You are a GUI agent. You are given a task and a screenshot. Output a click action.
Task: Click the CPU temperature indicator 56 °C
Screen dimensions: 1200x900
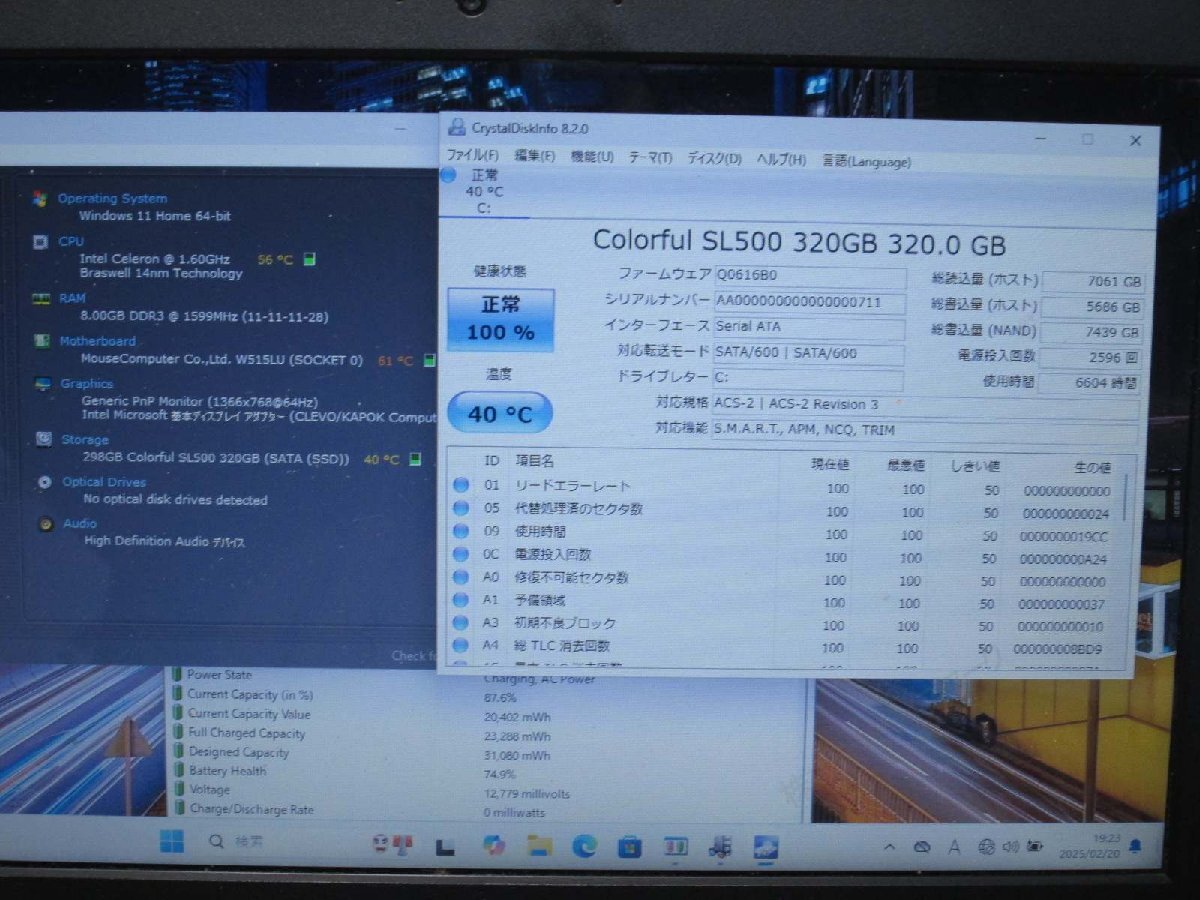coord(275,260)
